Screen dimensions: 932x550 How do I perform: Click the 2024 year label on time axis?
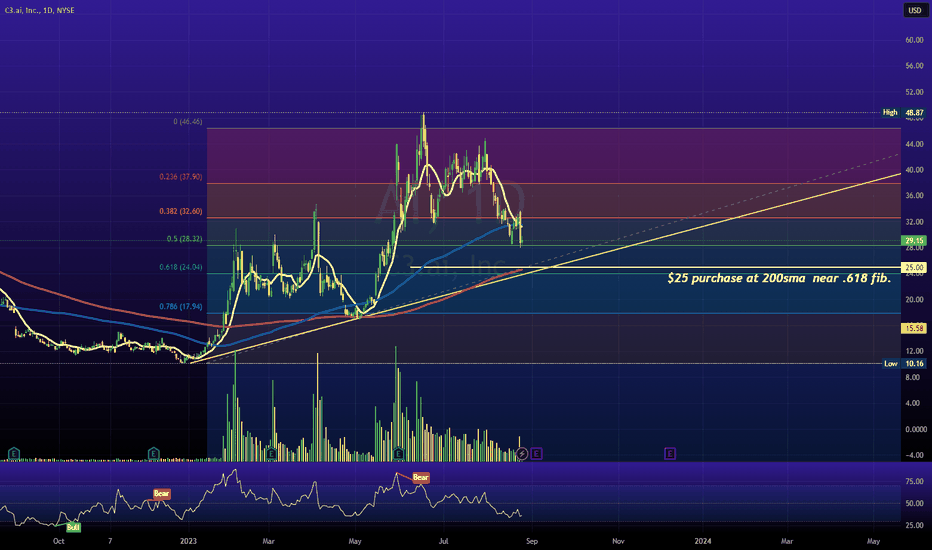click(x=703, y=541)
